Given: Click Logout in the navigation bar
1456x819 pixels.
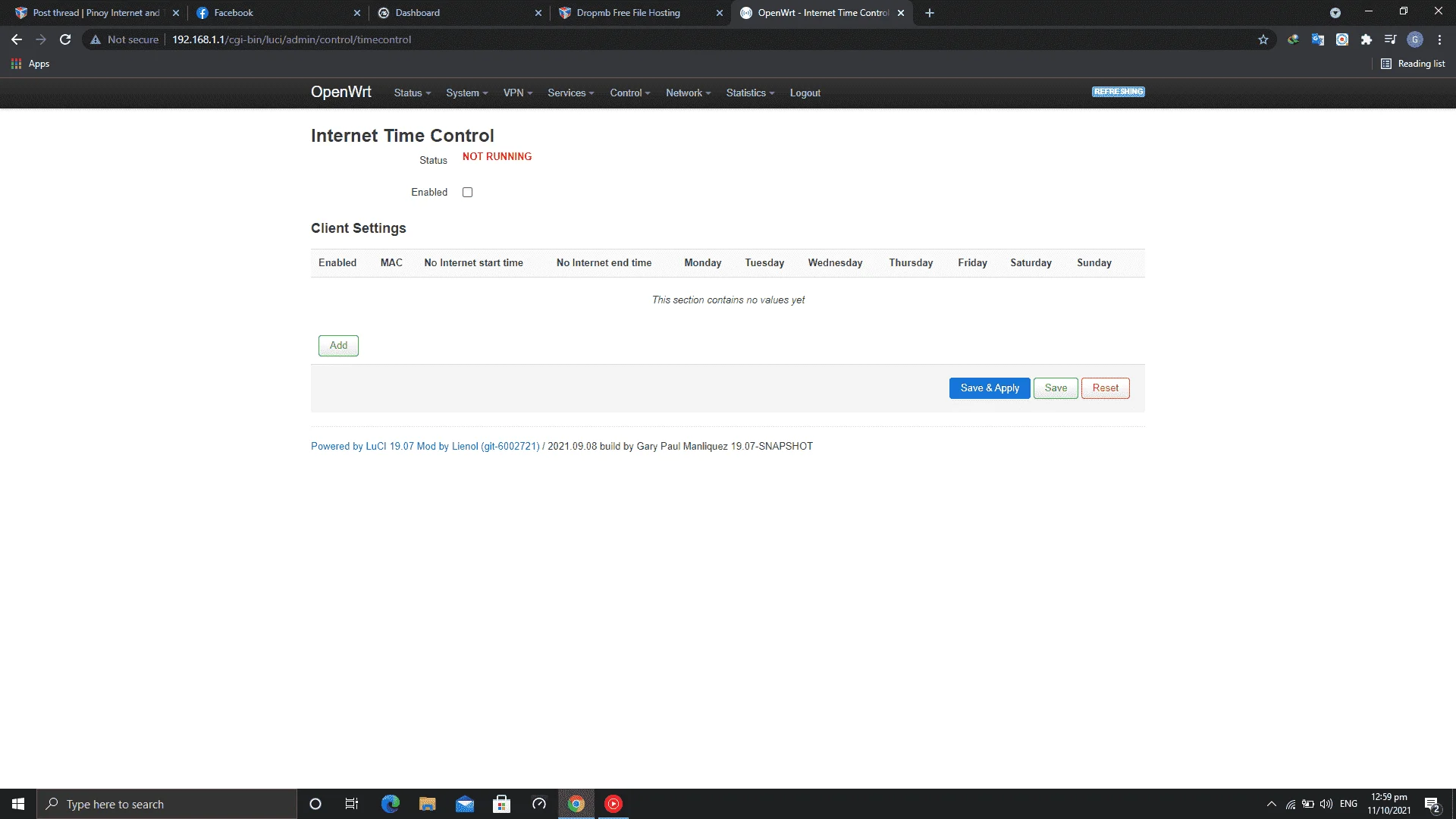Looking at the screenshot, I should click(805, 93).
